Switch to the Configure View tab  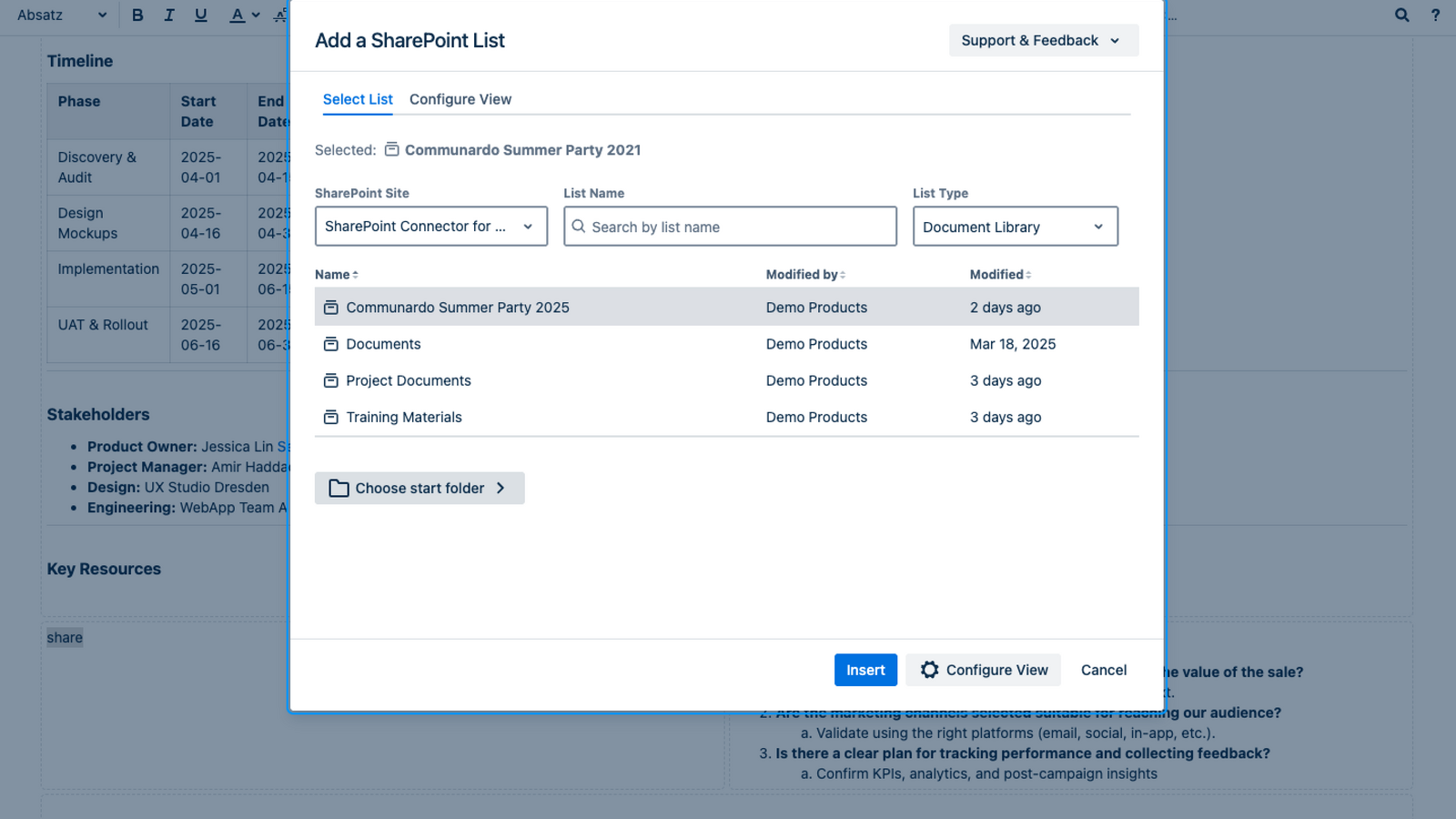(x=460, y=99)
